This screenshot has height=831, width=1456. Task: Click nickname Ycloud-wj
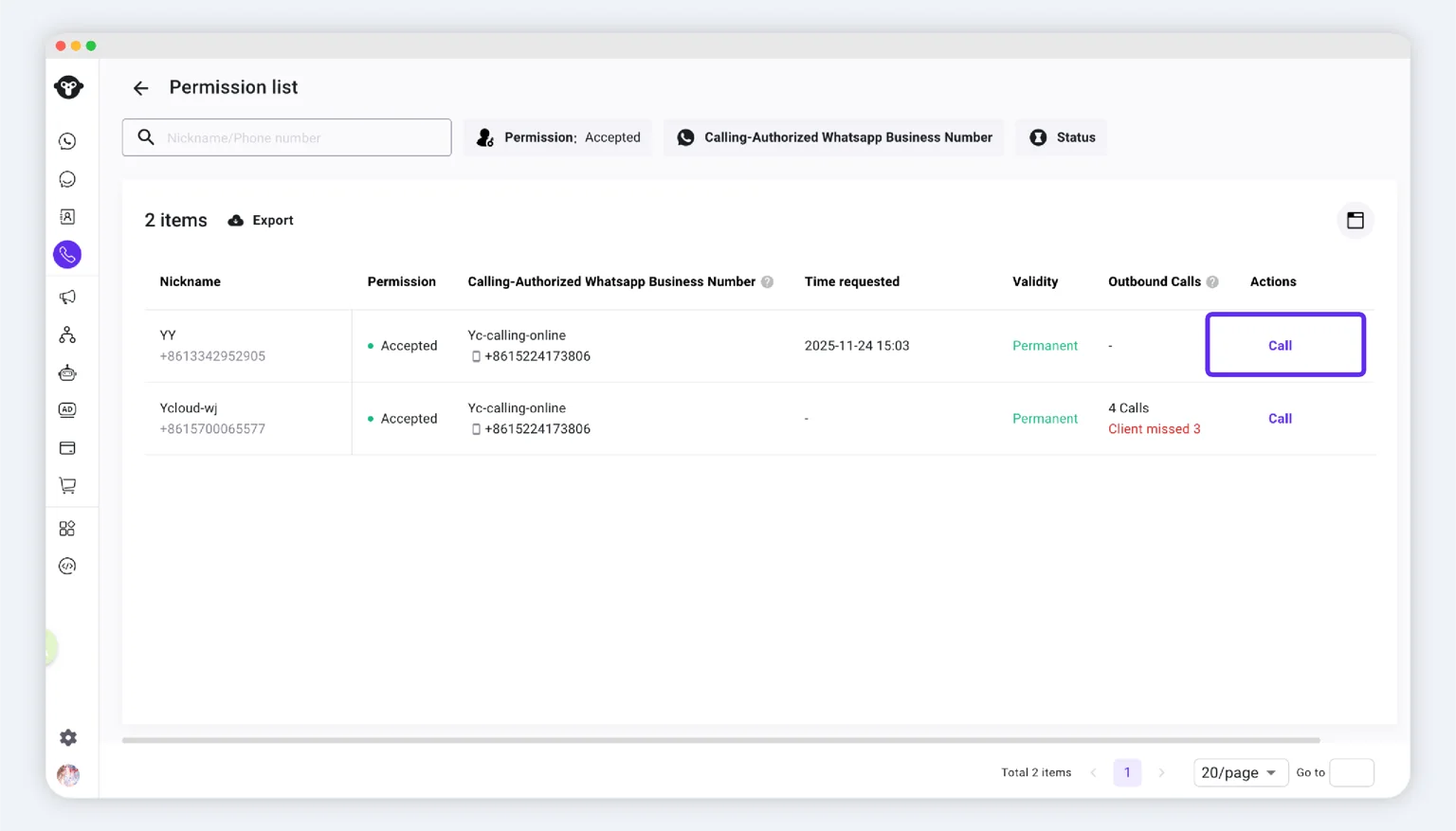[189, 408]
